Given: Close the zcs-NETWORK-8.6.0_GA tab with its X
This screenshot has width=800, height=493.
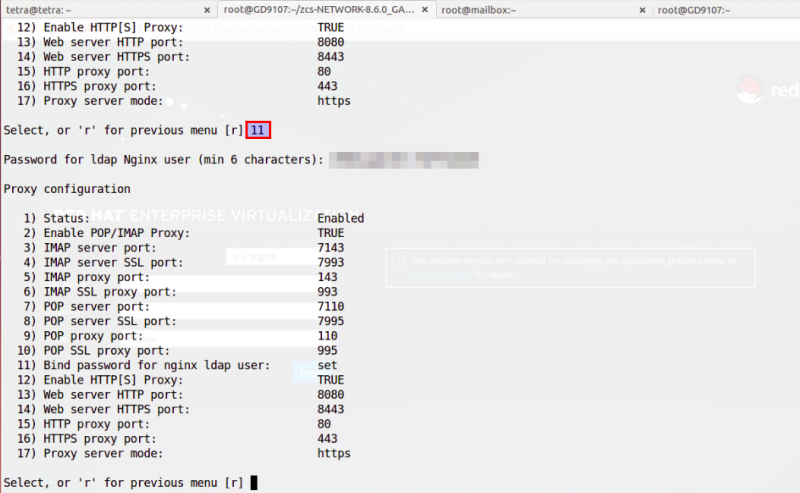Looking at the screenshot, I should tap(424, 10).
